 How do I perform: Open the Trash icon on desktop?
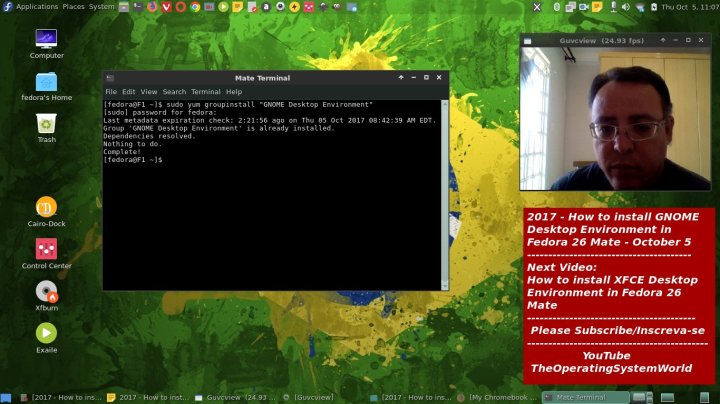click(46, 124)
